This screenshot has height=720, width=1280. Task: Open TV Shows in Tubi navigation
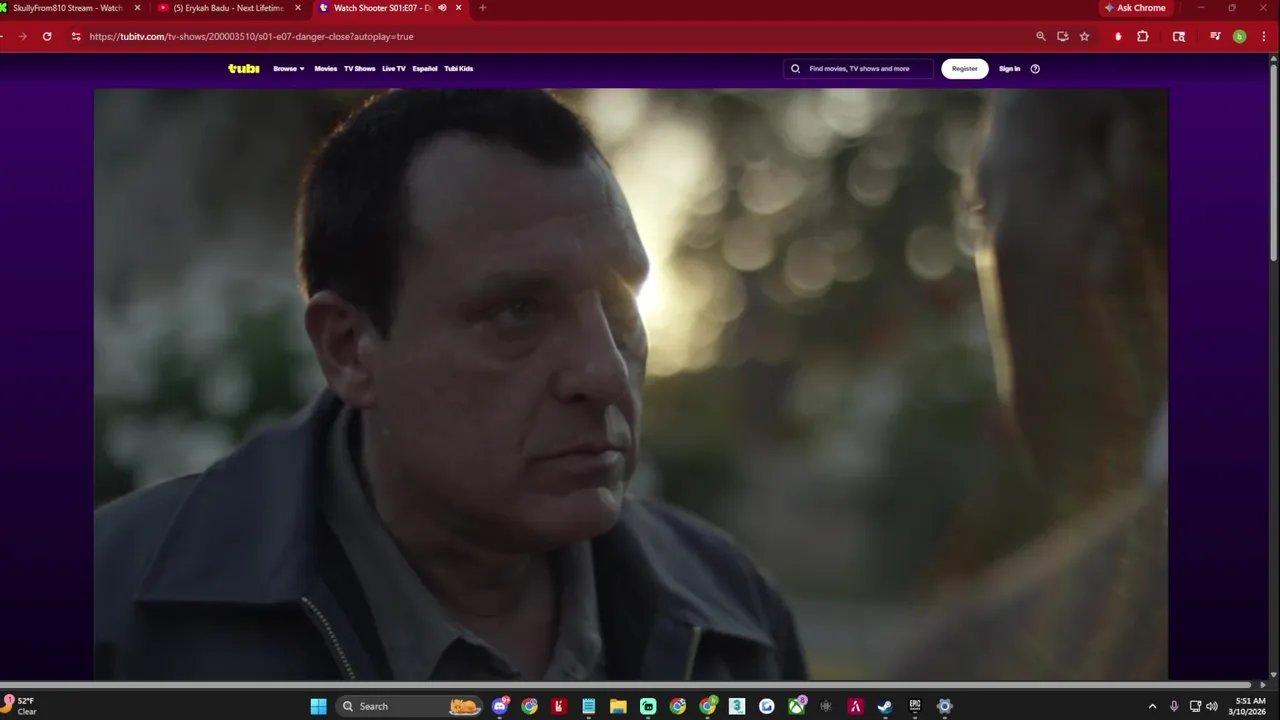click(x=359, y=69)
